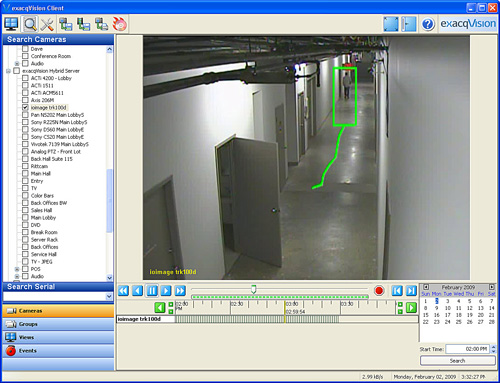Check the Analog PTZ - Front Lot checkbox
This screenshot has height=383, width=500.
[x=25, y=151]
